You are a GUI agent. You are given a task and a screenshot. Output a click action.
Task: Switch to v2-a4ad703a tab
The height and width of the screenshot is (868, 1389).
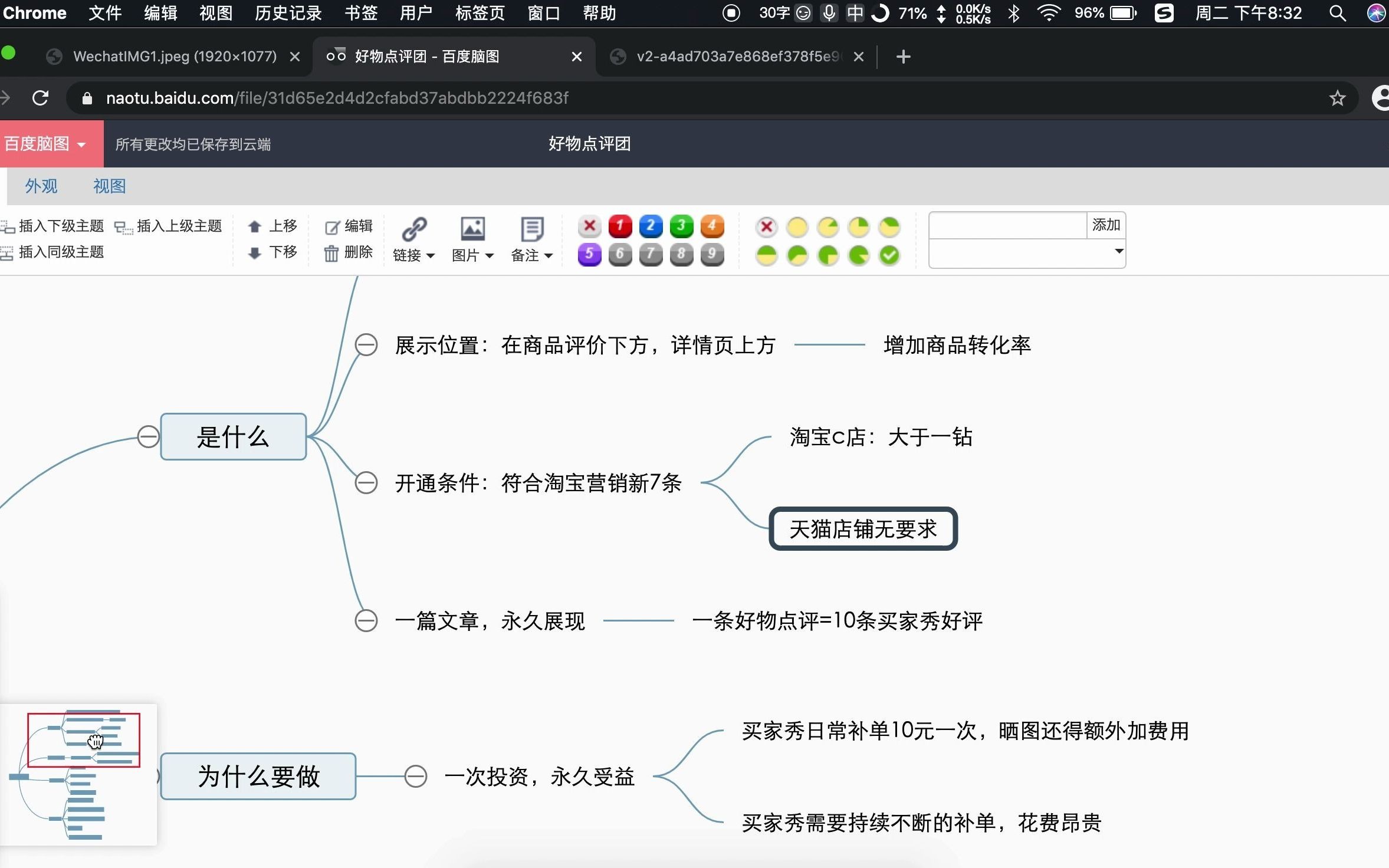pyautogui.click(x=737, y=57)
